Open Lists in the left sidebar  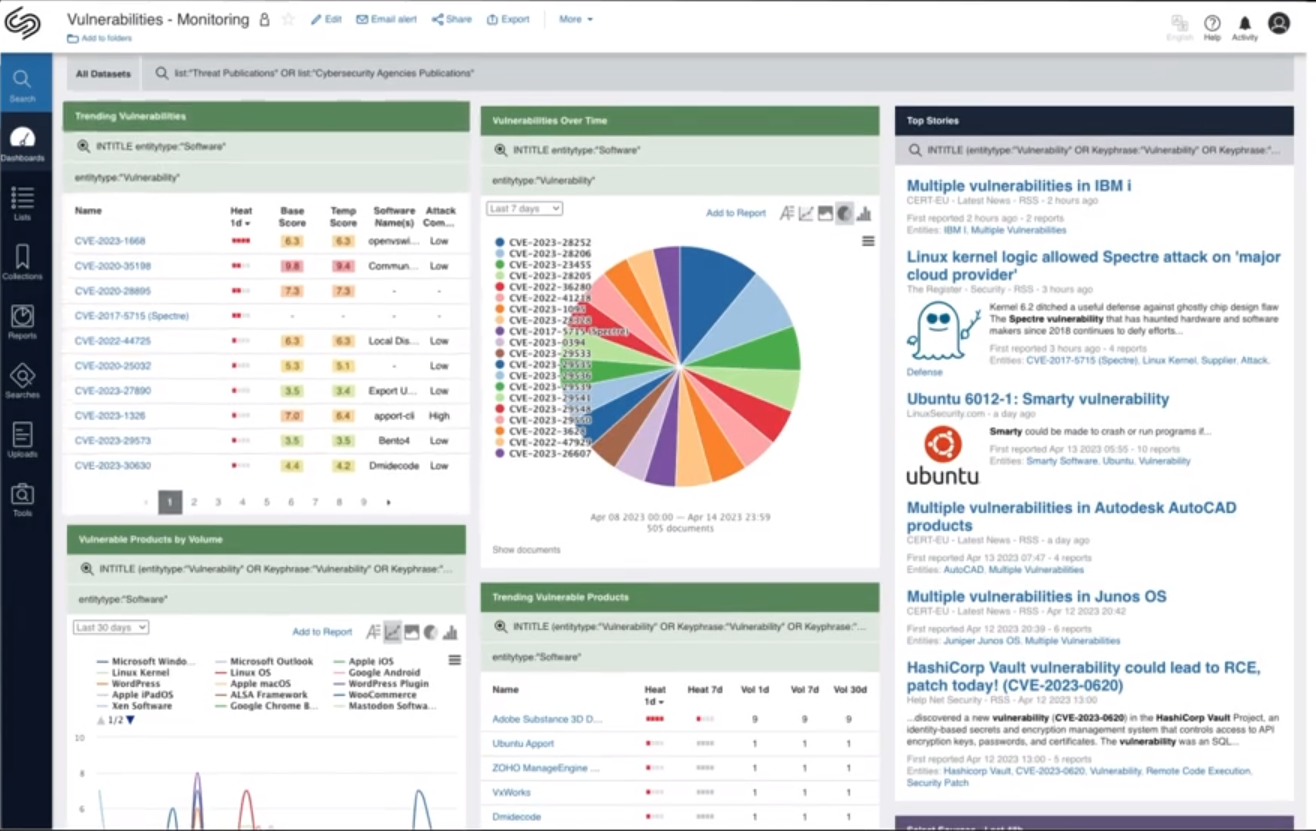[x=22, y=204]
